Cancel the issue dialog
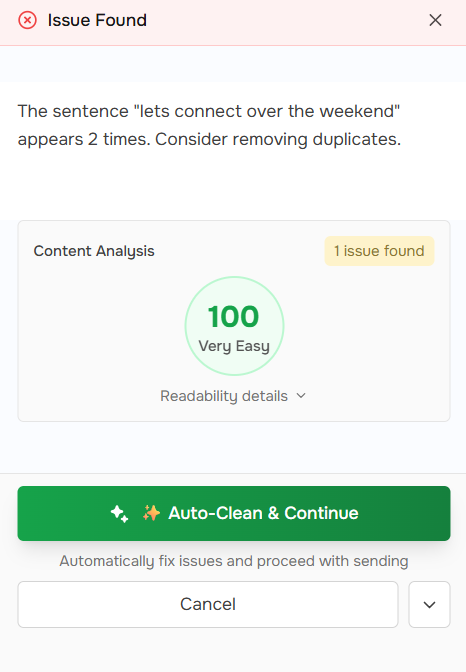This screenshot has width=466, height=672. (x=208, y=604)
